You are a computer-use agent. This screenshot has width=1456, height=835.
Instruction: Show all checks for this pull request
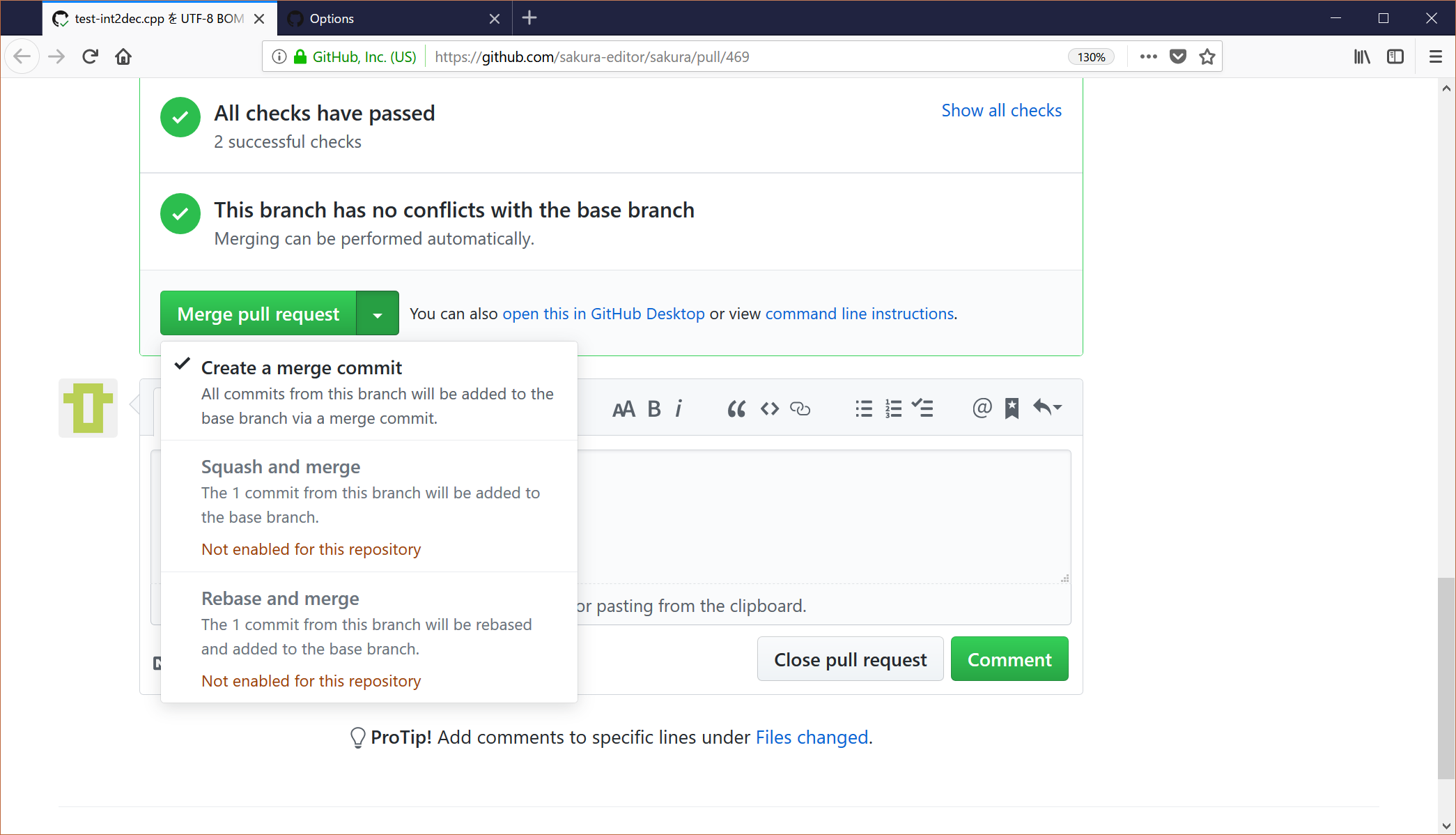tap(1001, 110)
